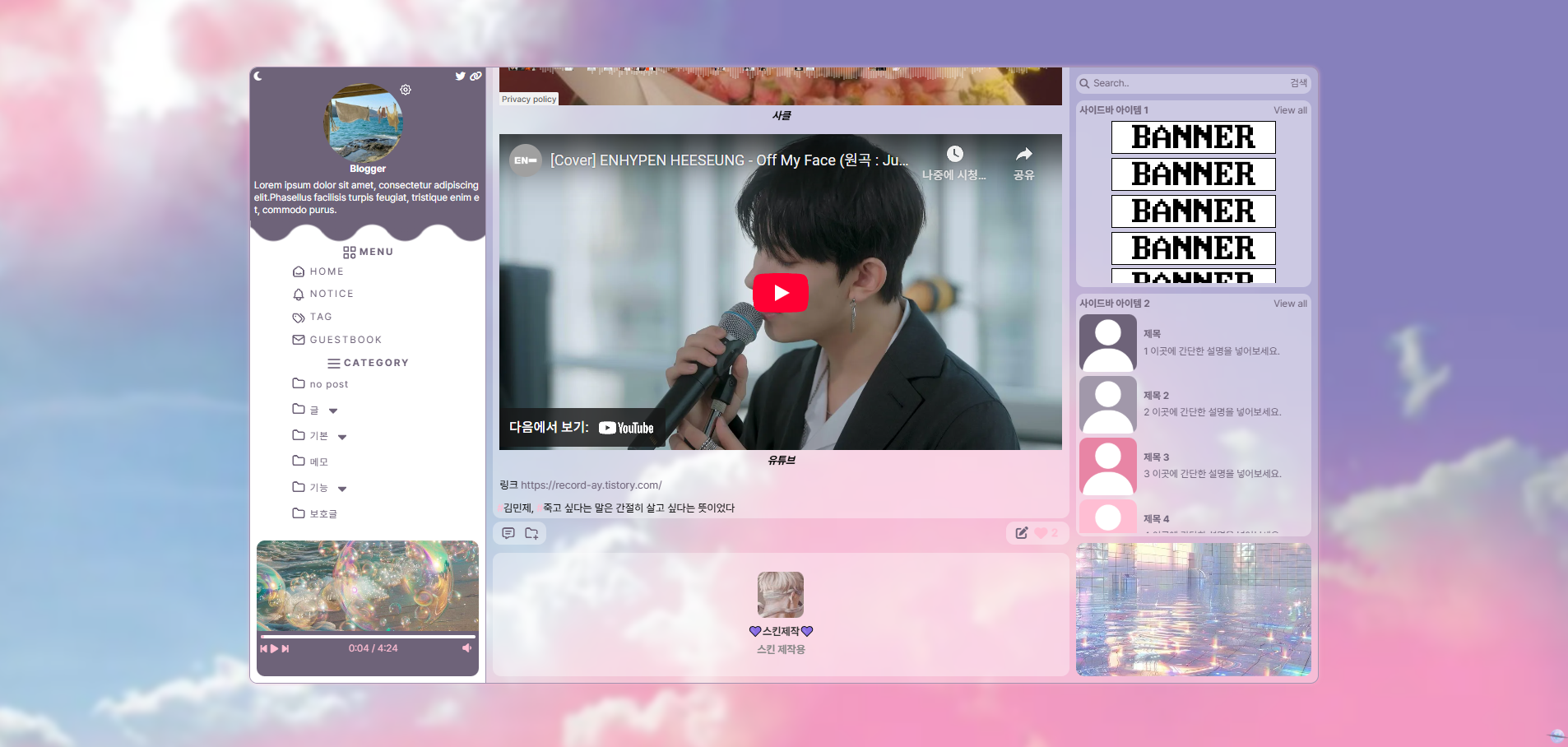Viewport: 1568px width, 747px height.
Task: Open the 스킨제작 author name link
Action: coord(781,631)
